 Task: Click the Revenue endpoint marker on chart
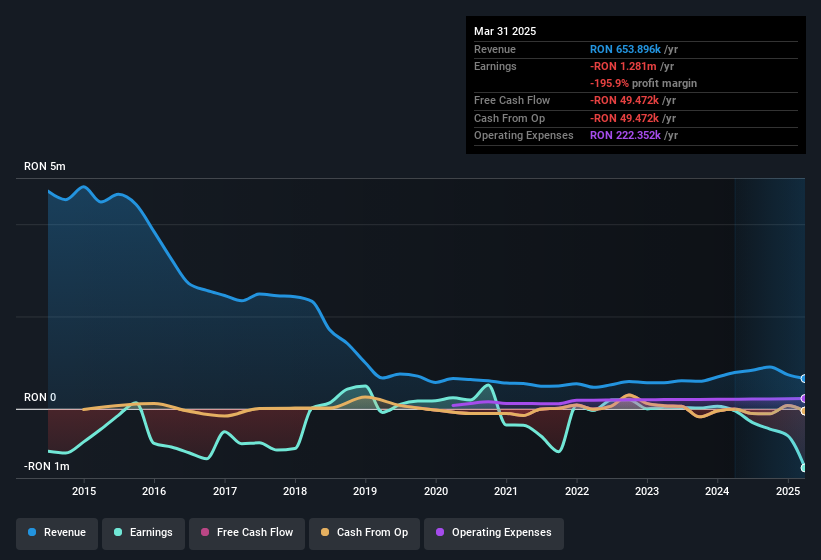[804, 378]
